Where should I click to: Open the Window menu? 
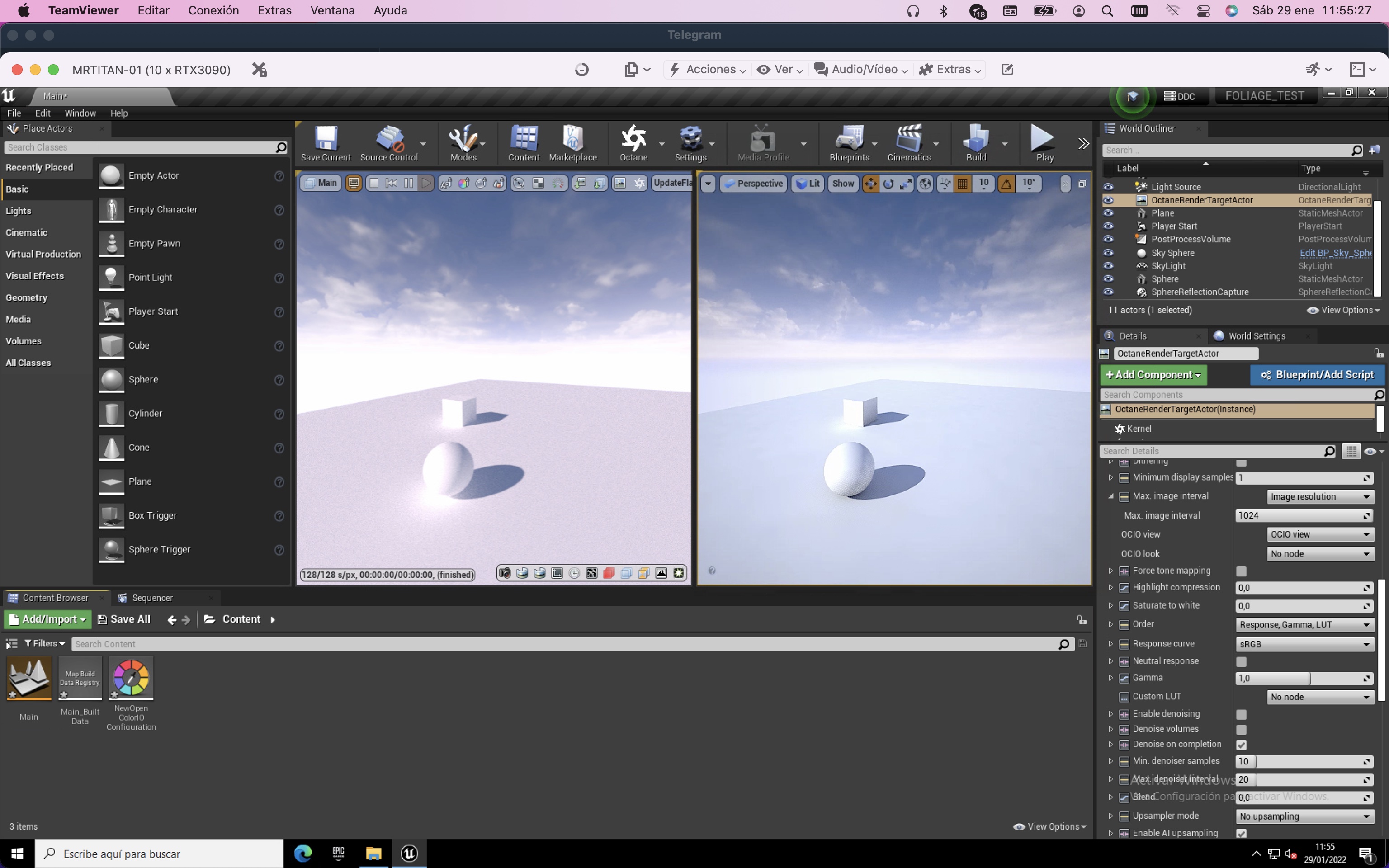(80, 113)
